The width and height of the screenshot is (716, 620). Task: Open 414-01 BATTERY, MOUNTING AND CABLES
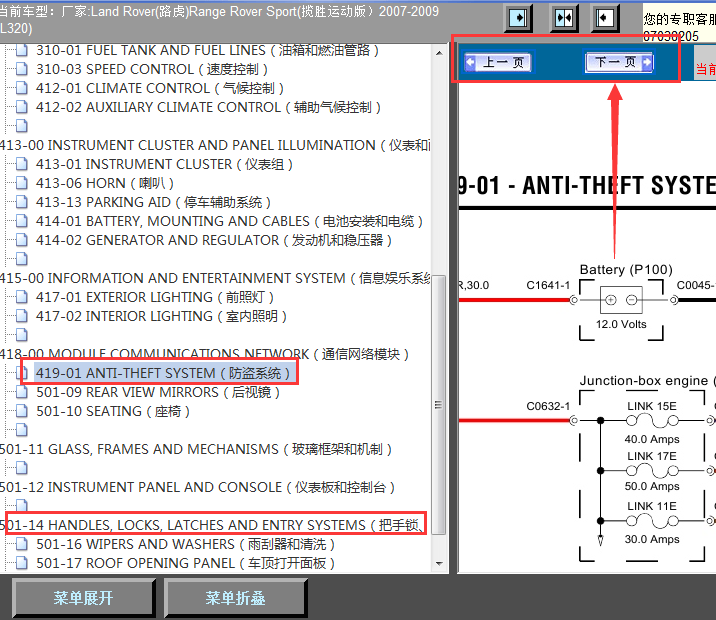pyautogui.click(x=229, y=221)
